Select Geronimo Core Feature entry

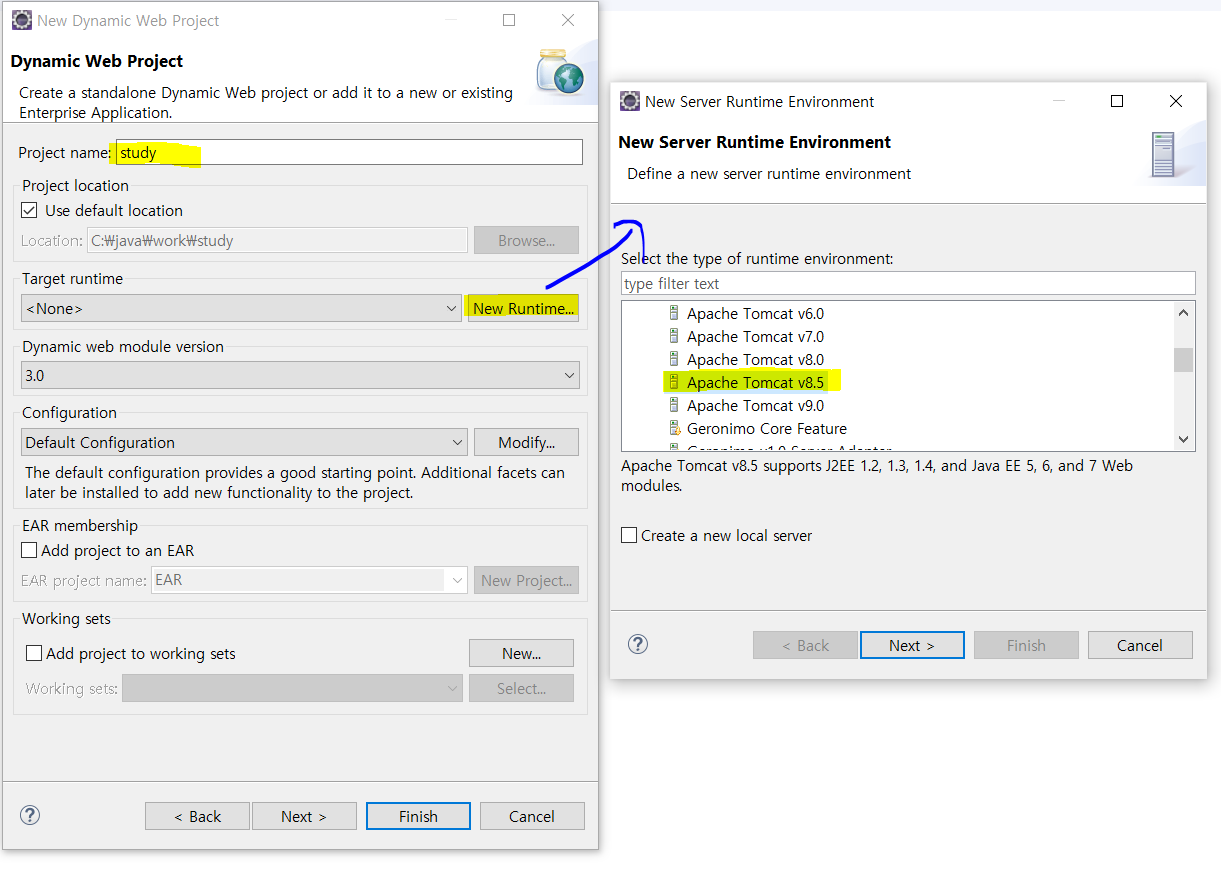(x=766, y=428)
